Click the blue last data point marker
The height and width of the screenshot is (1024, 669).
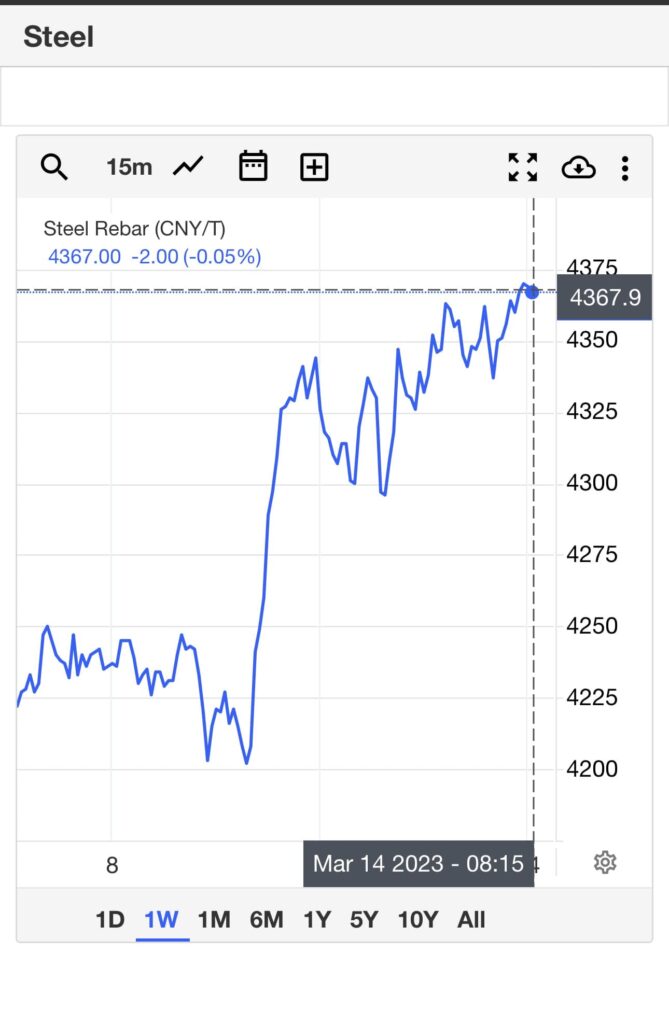tap(532, 292)
